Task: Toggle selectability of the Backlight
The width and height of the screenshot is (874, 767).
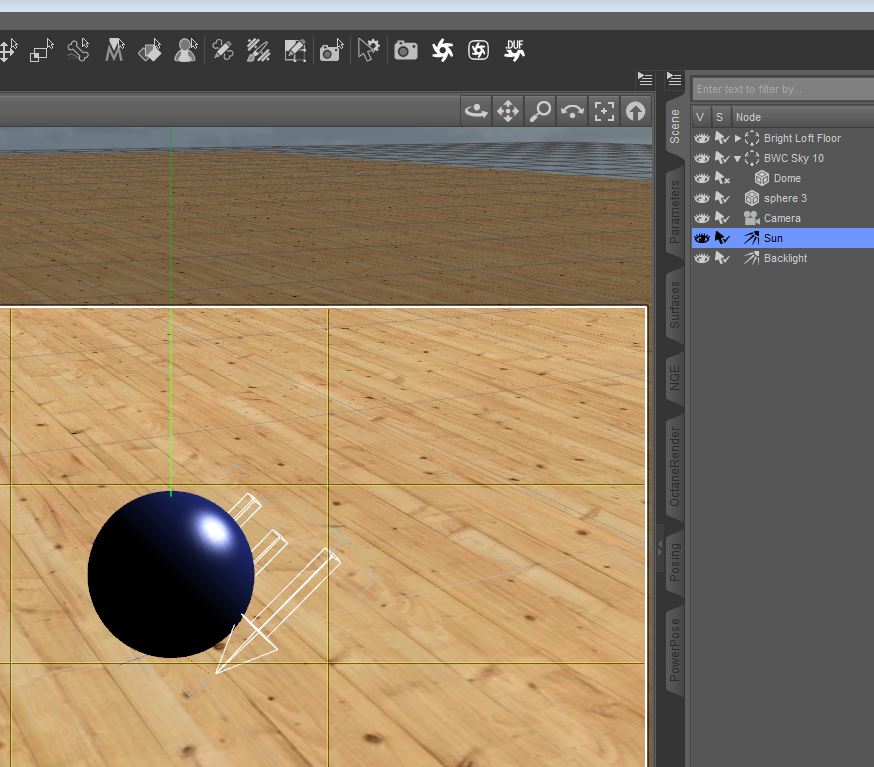Action: 722,258
